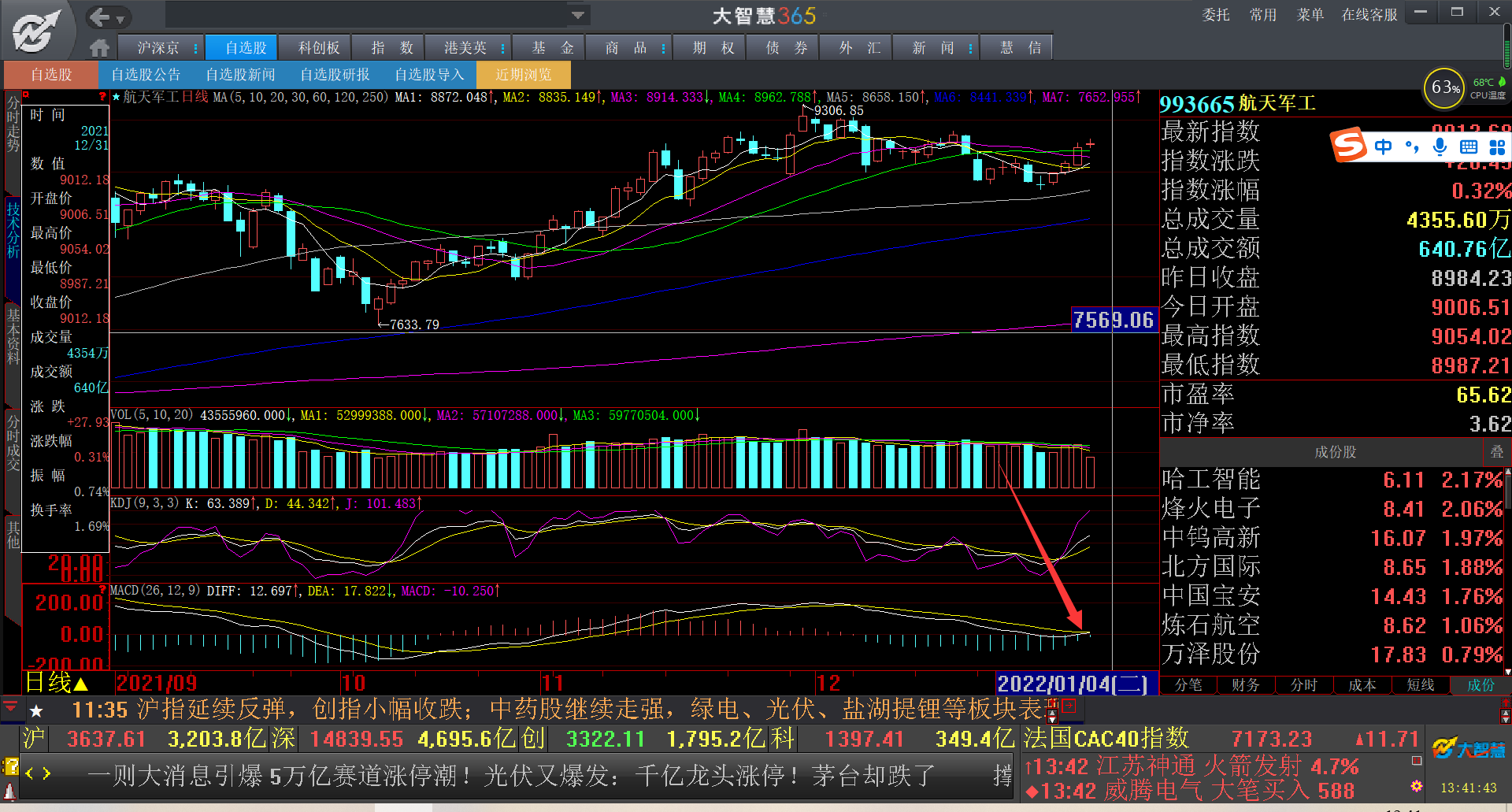1512x812 pixels.
Task: Switch to the 分笔 panel tab
Action: tap(1188, 685)
